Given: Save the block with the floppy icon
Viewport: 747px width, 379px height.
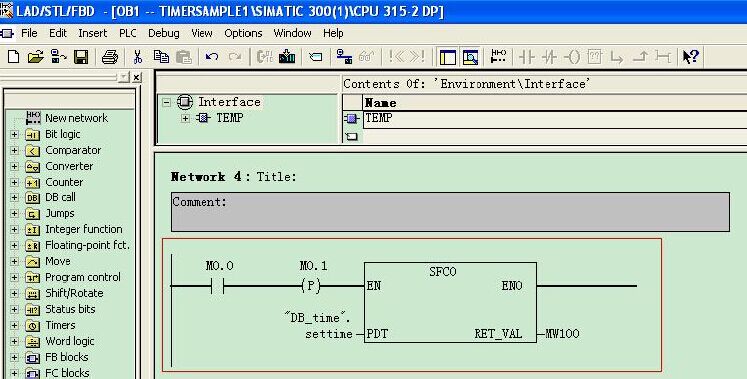Looking at the screenshot, I should 81,57.
